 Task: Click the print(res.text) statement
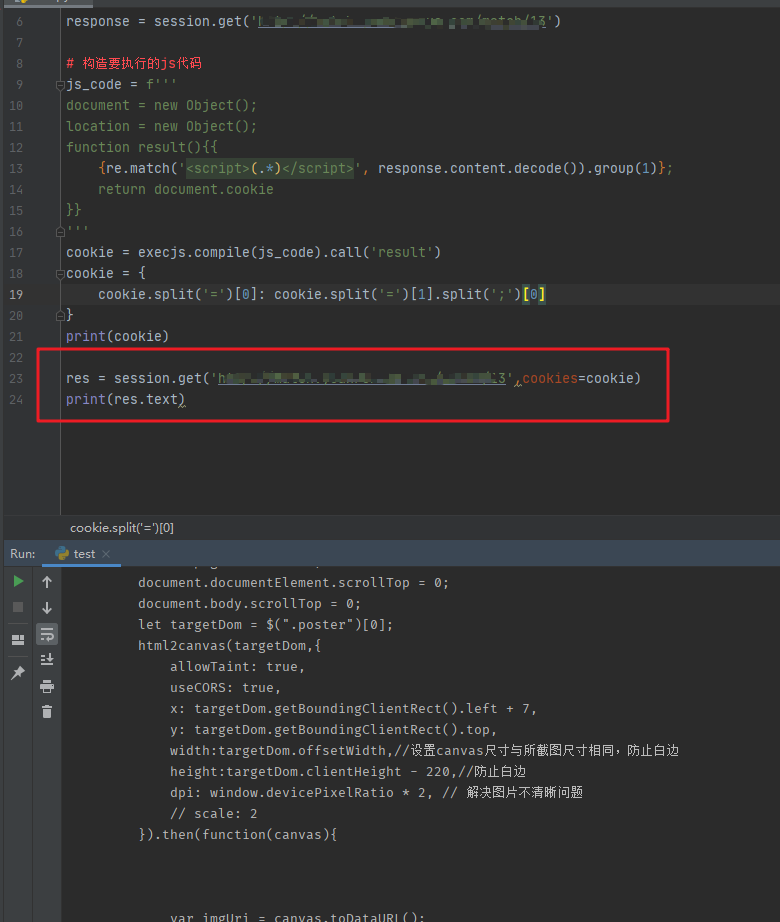pos(125,399)
